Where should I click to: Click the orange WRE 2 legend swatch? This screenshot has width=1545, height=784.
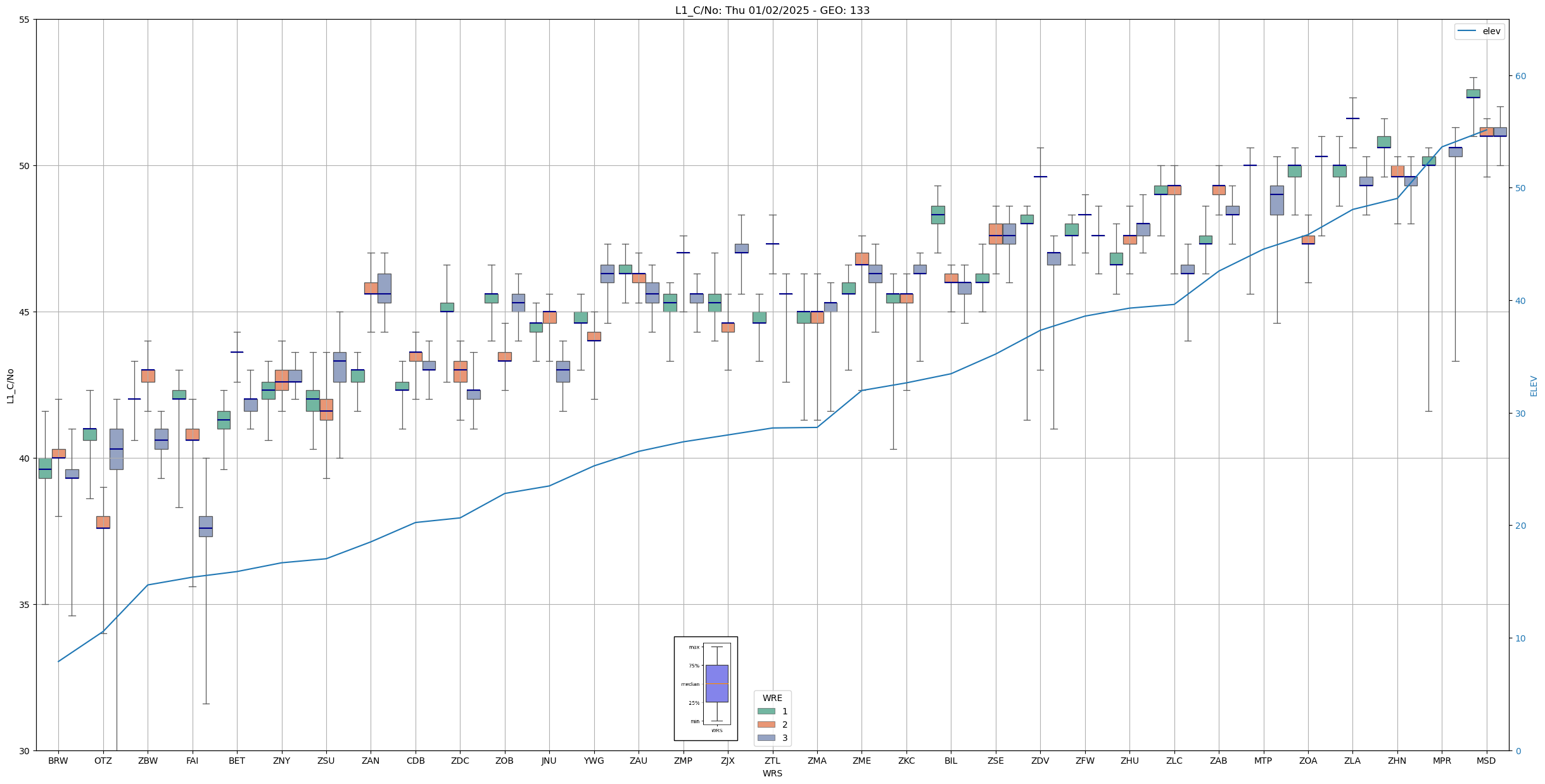(x=766, y=724)
